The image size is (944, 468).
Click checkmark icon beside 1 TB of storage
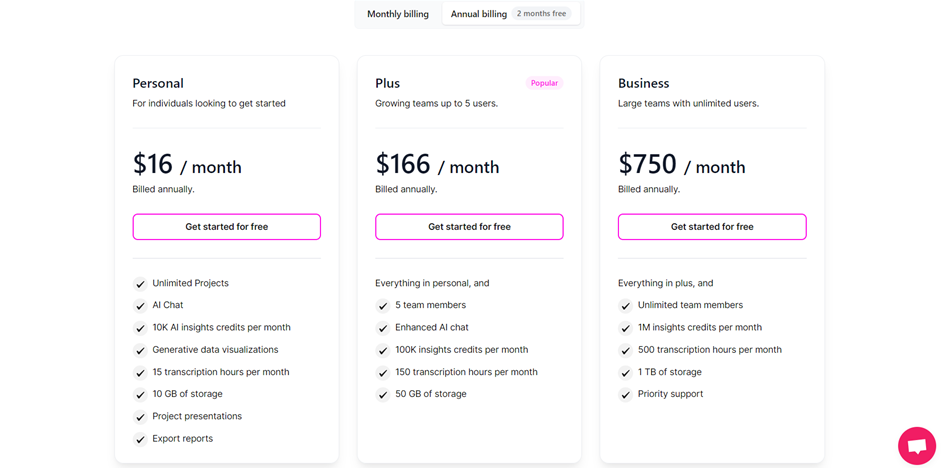626,373
